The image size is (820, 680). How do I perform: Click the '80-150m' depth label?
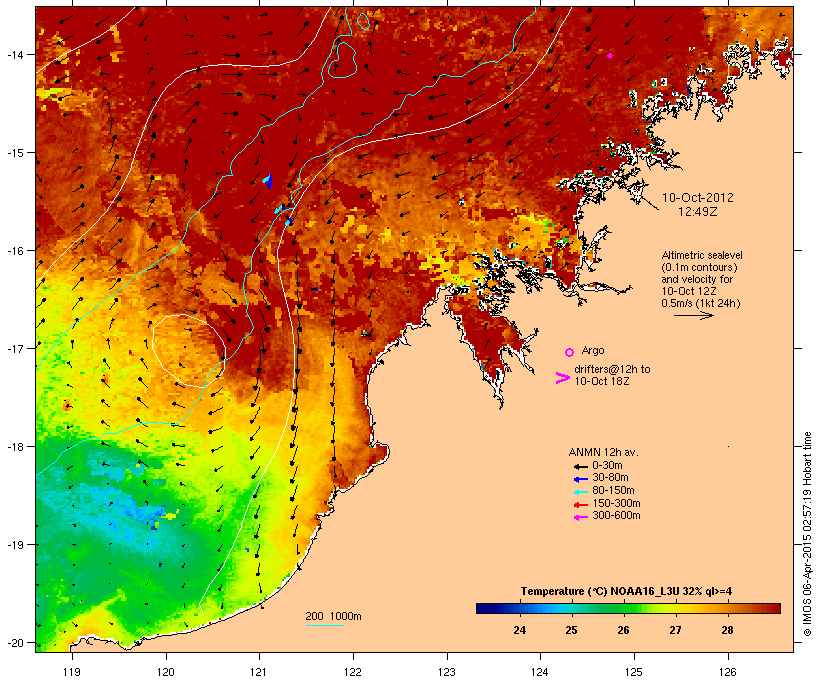(613, 491)
